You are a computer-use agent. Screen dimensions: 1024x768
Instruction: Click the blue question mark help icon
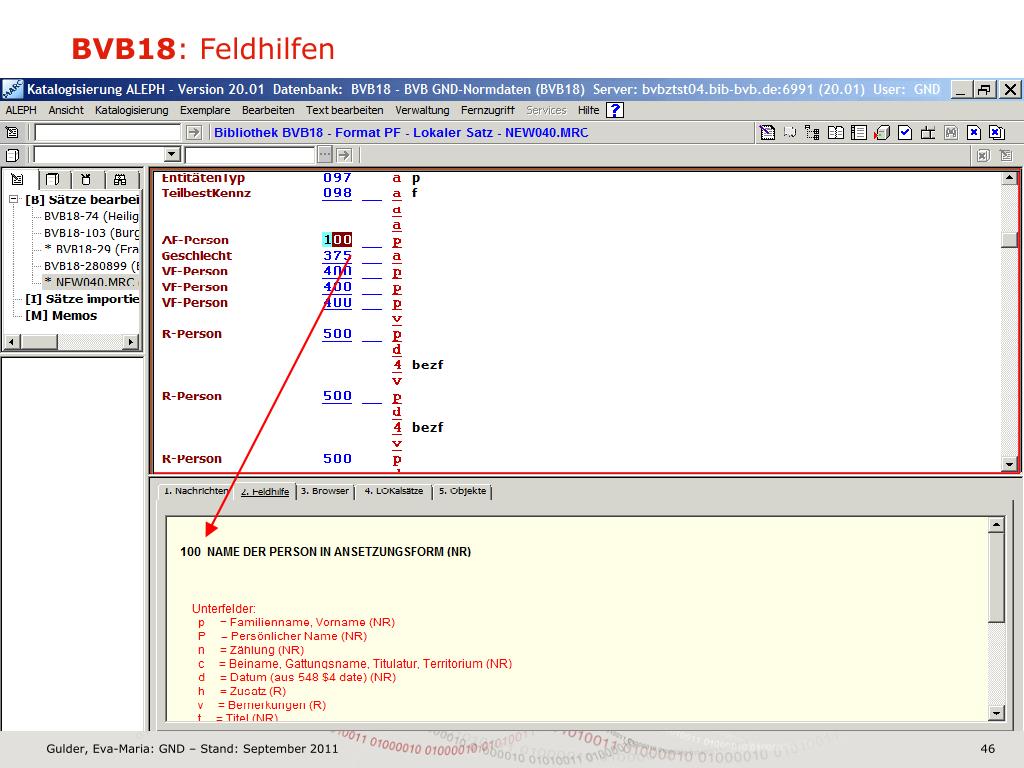(x=616, y=110)
